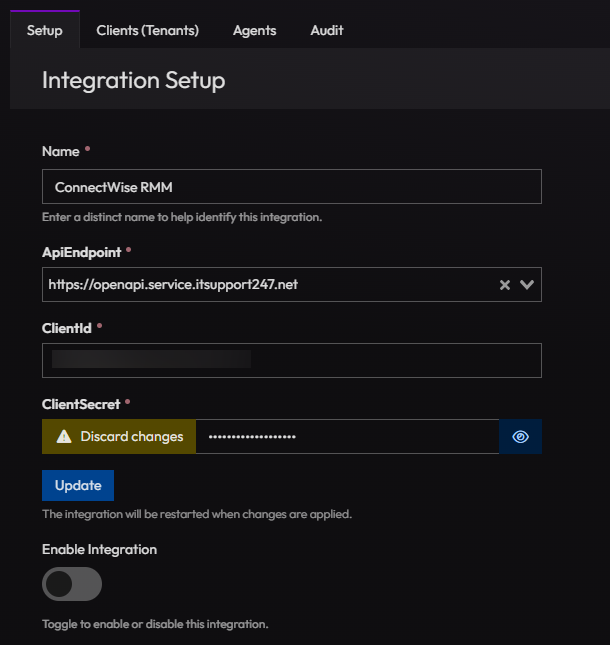This screenshot has width=610, height=645.
Task: Click the Update button
Action: coord(78,485)
